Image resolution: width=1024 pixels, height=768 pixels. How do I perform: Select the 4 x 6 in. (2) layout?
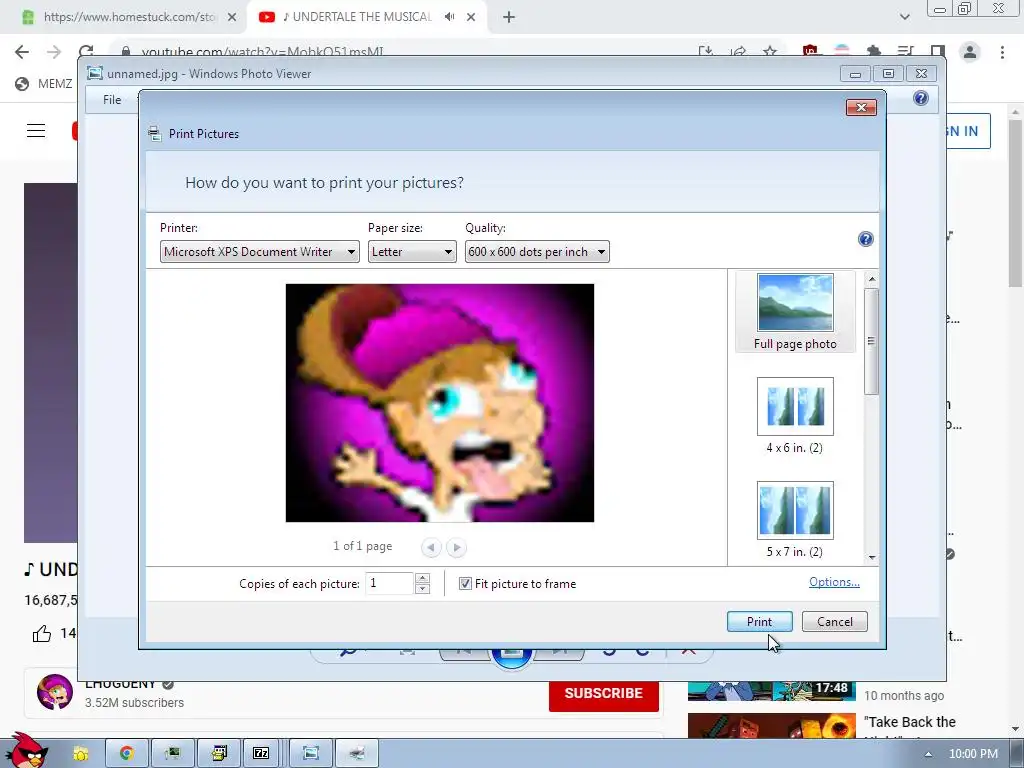pos(795,416)
